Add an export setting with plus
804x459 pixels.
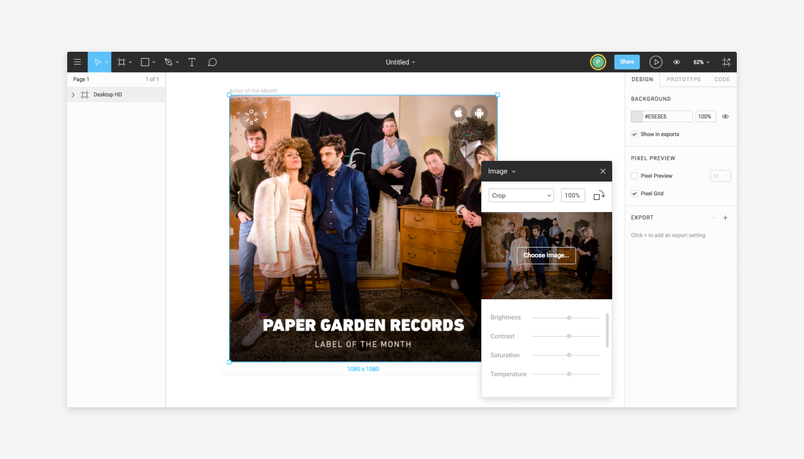(x=725, y=217)
